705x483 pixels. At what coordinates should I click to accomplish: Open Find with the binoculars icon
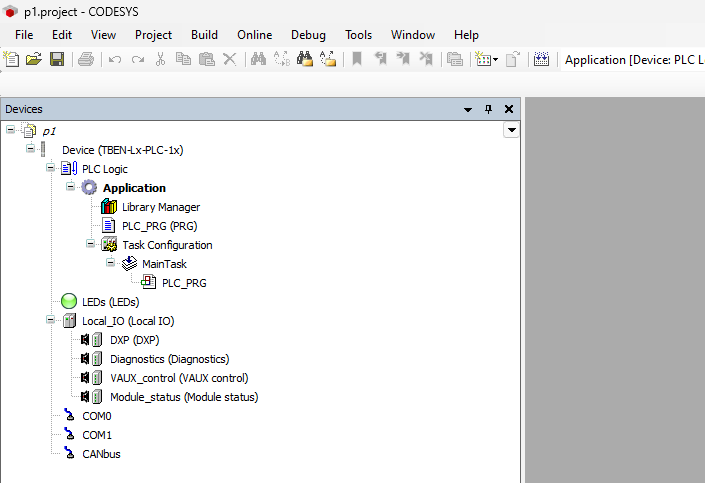(259, 59)
